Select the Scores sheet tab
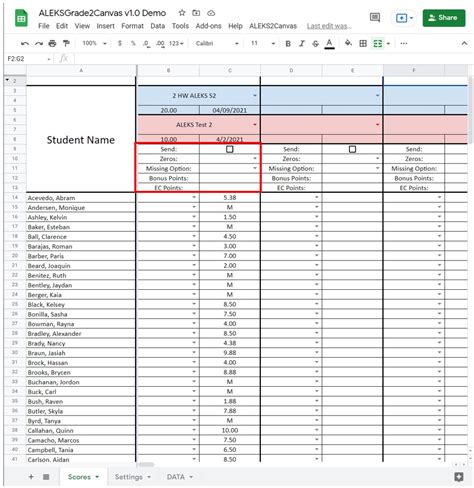This screenshot has height=488, width=474. pos(83,477)
